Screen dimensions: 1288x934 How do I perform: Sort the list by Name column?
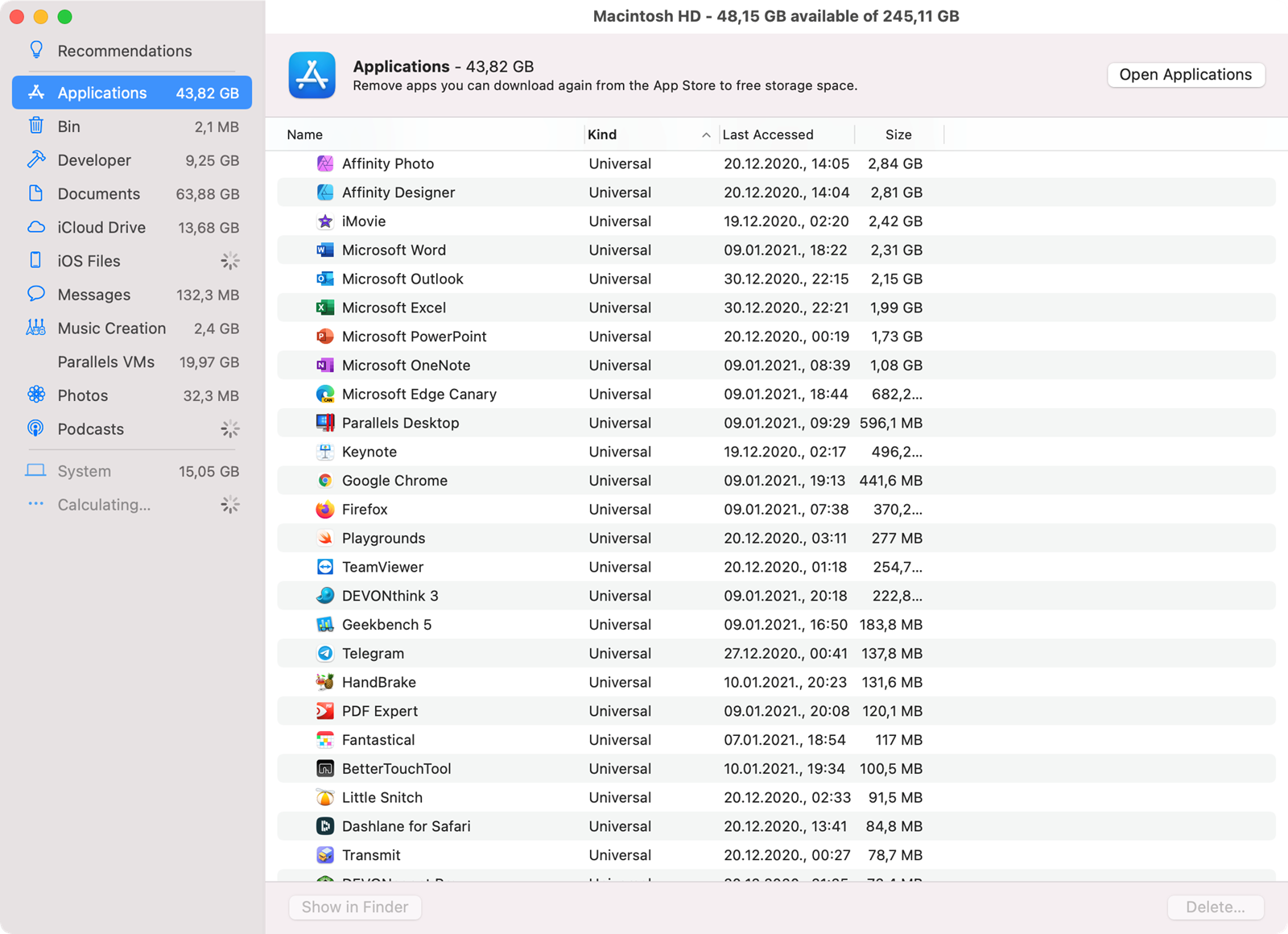point(304,134)
